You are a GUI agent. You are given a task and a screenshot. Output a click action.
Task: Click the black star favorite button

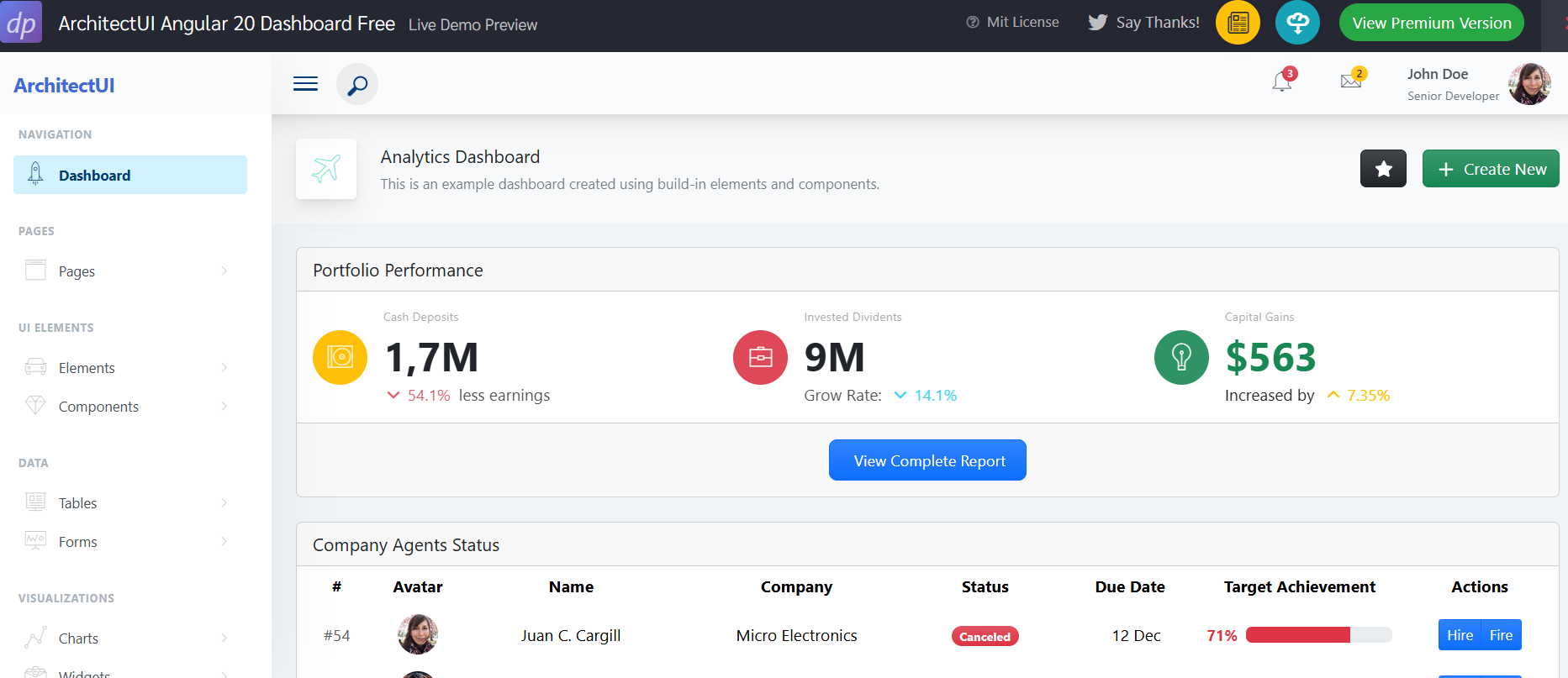(1383, 169)
